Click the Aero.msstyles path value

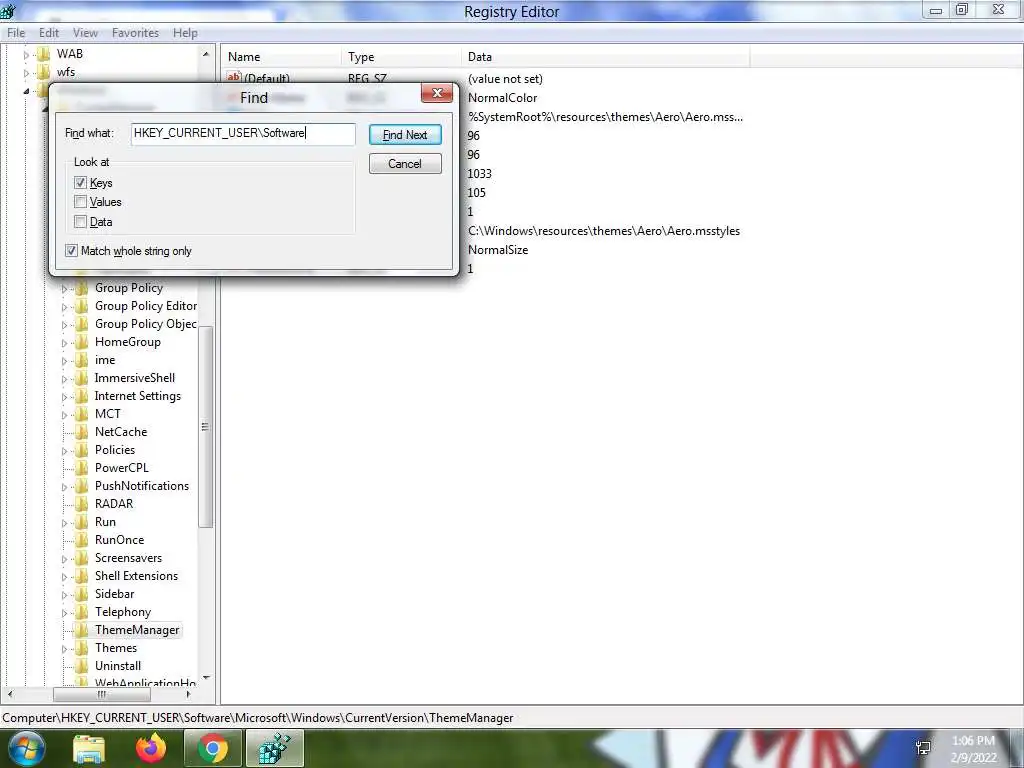coord(603,231)
